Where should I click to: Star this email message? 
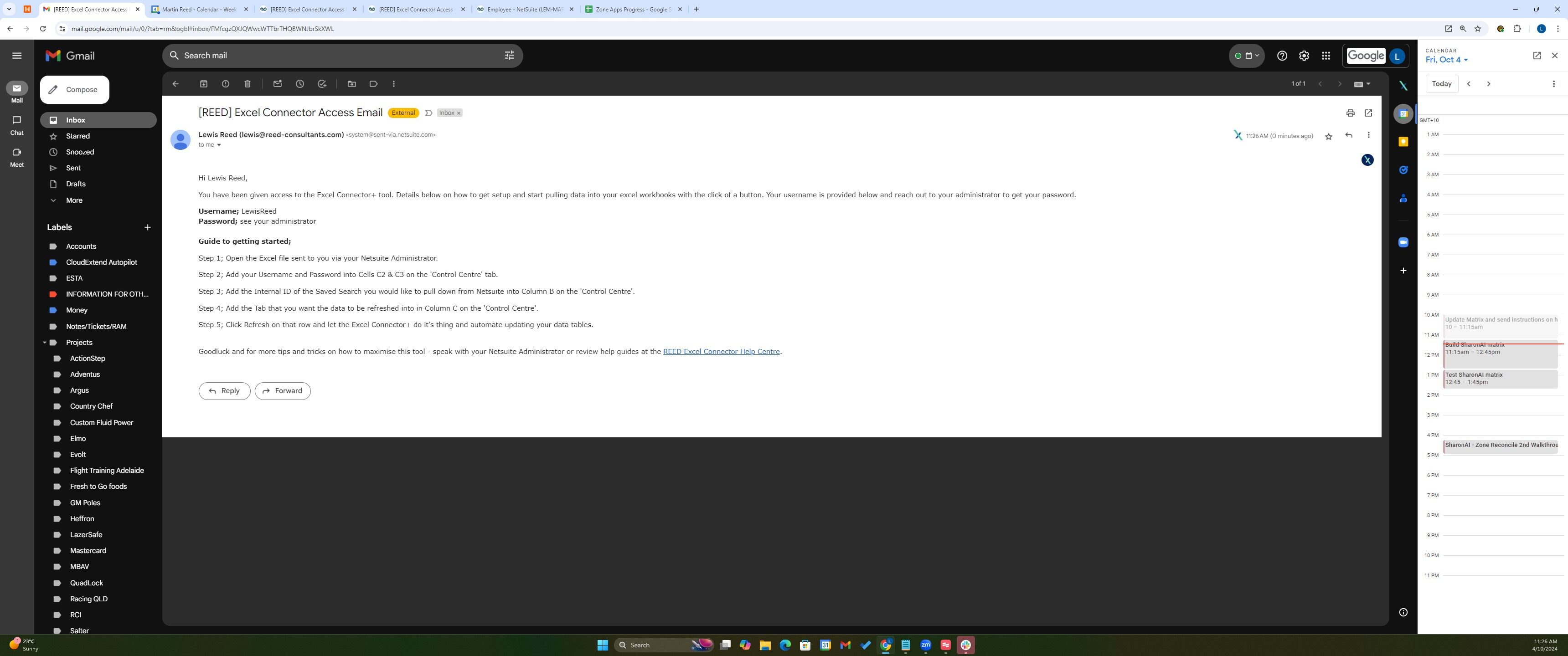pyautogui.click(x=1328, y=136)
